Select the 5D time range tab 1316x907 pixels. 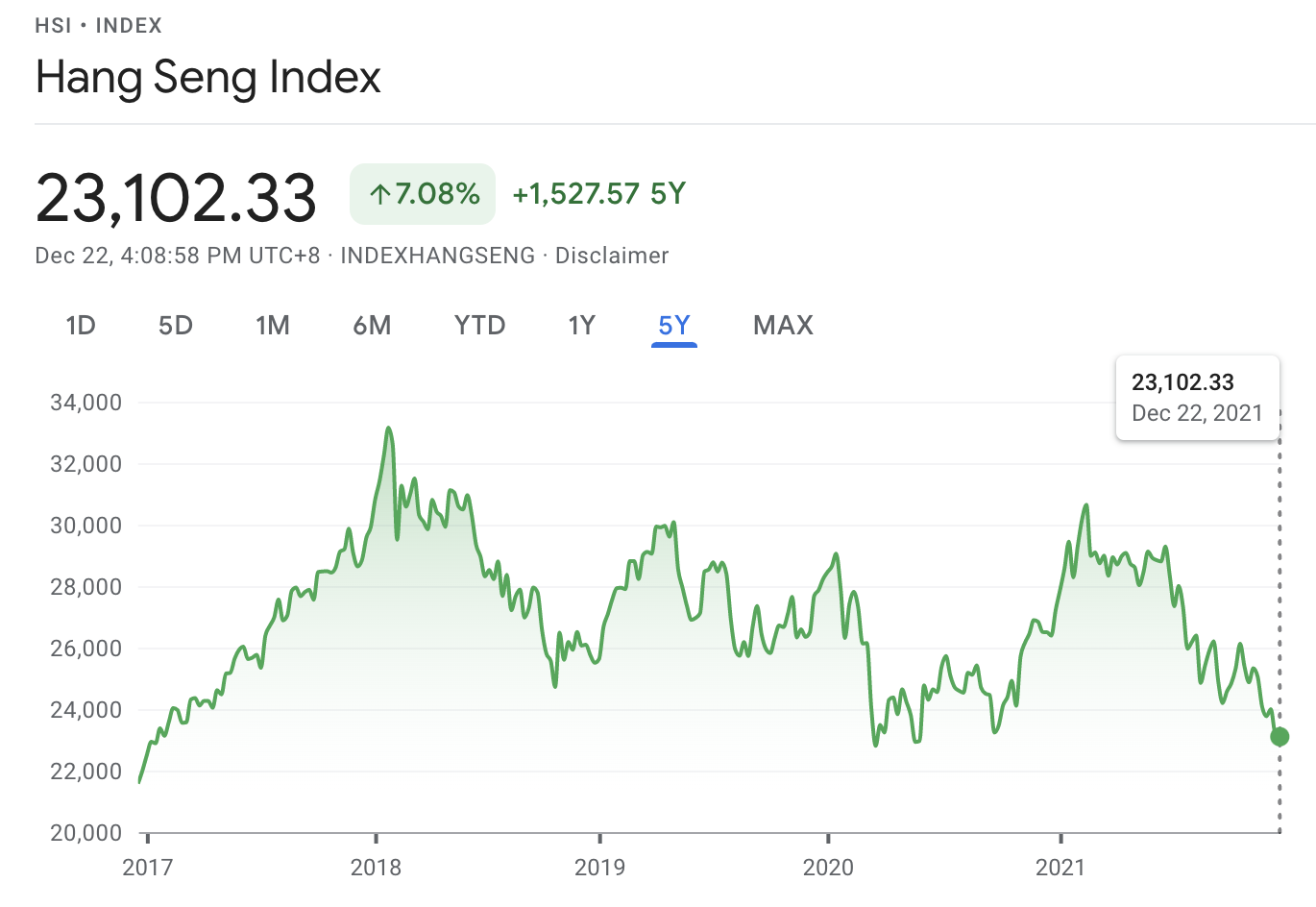176,326
